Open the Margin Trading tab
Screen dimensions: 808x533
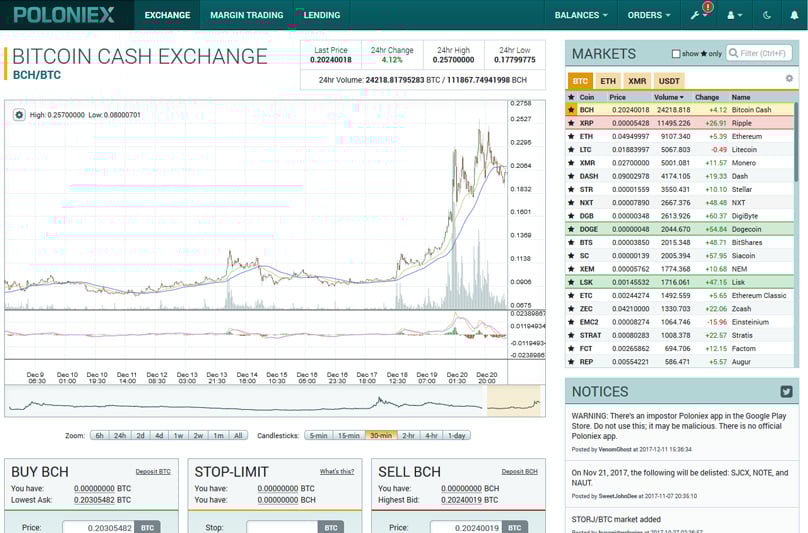tap(246, 15)
